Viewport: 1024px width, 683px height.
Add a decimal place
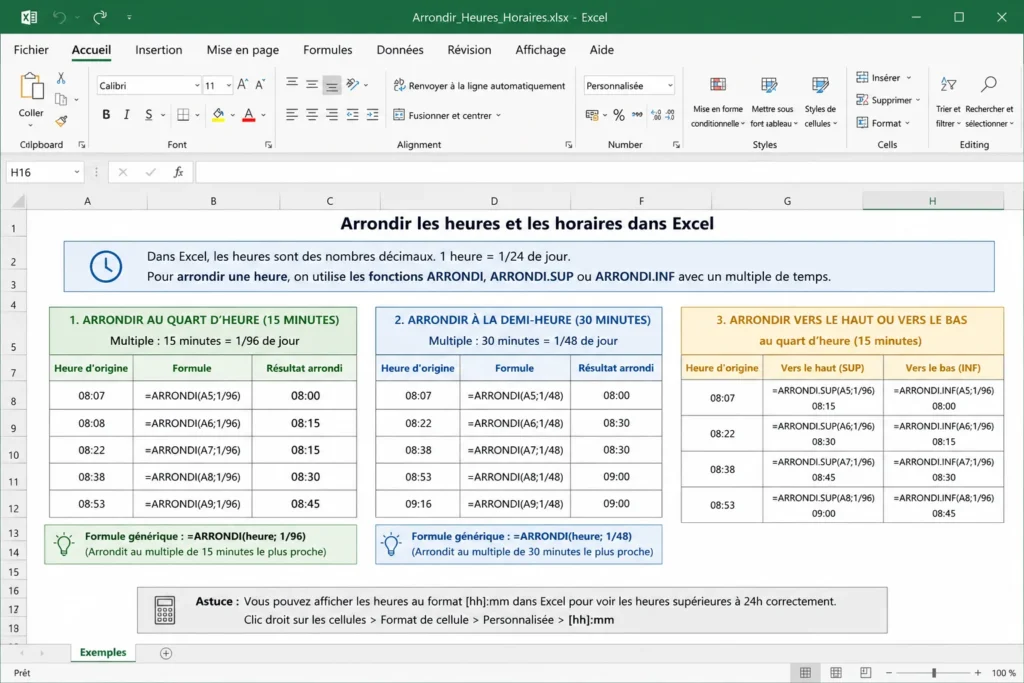pyautogui.click(x=656, y=115)
